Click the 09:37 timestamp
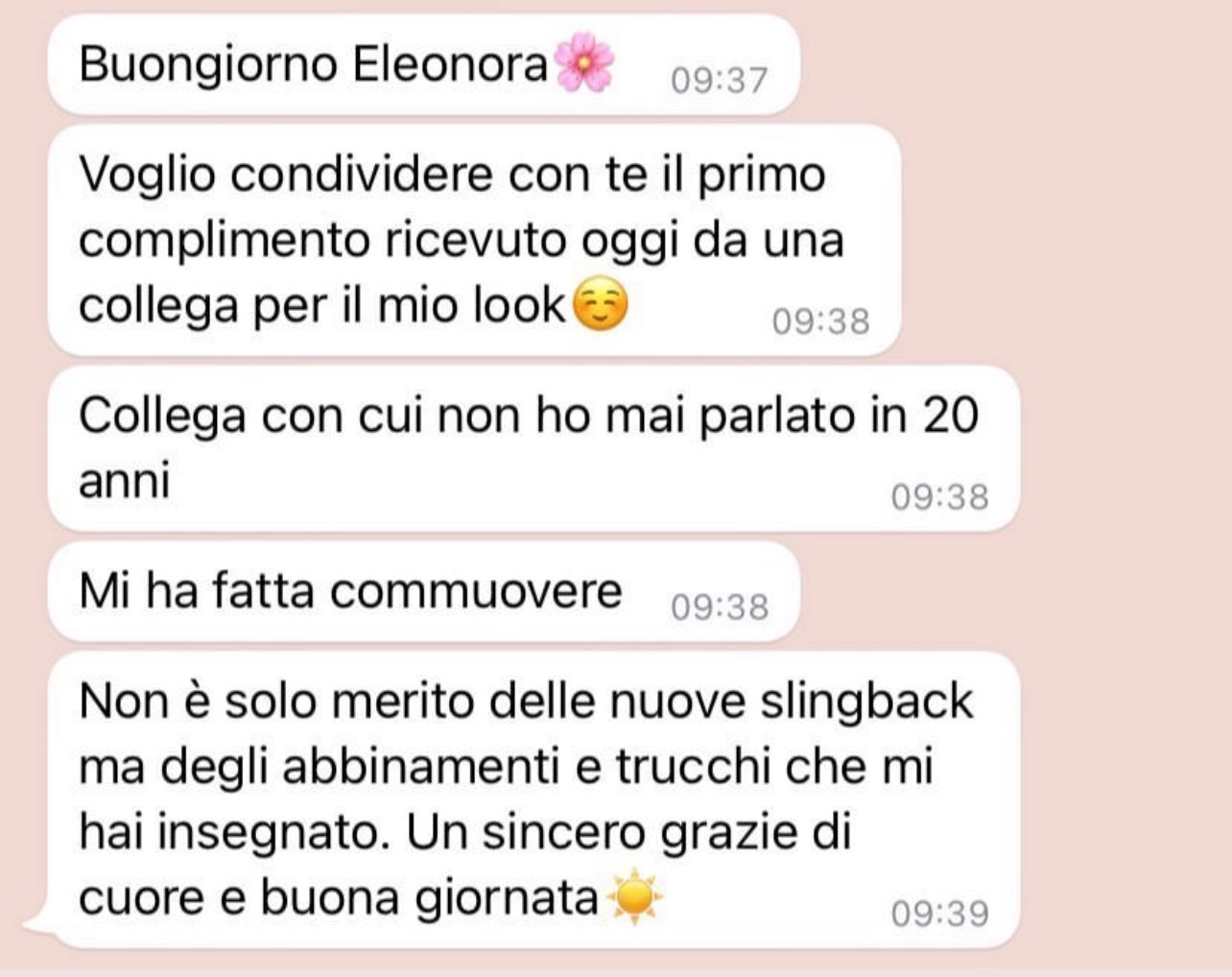Screen dimensions: 1232x977 coord(720,81)
